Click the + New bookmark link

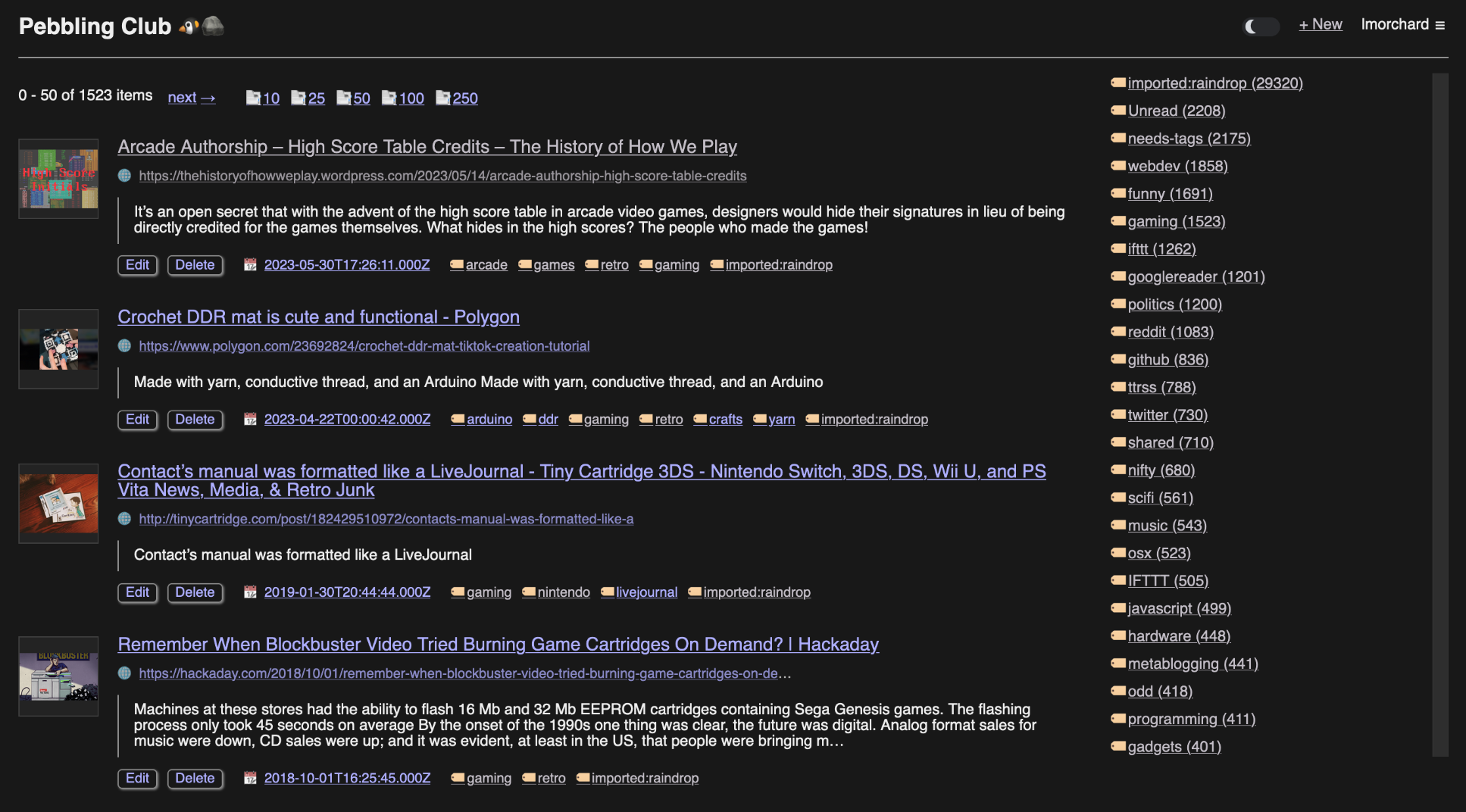1320,24
